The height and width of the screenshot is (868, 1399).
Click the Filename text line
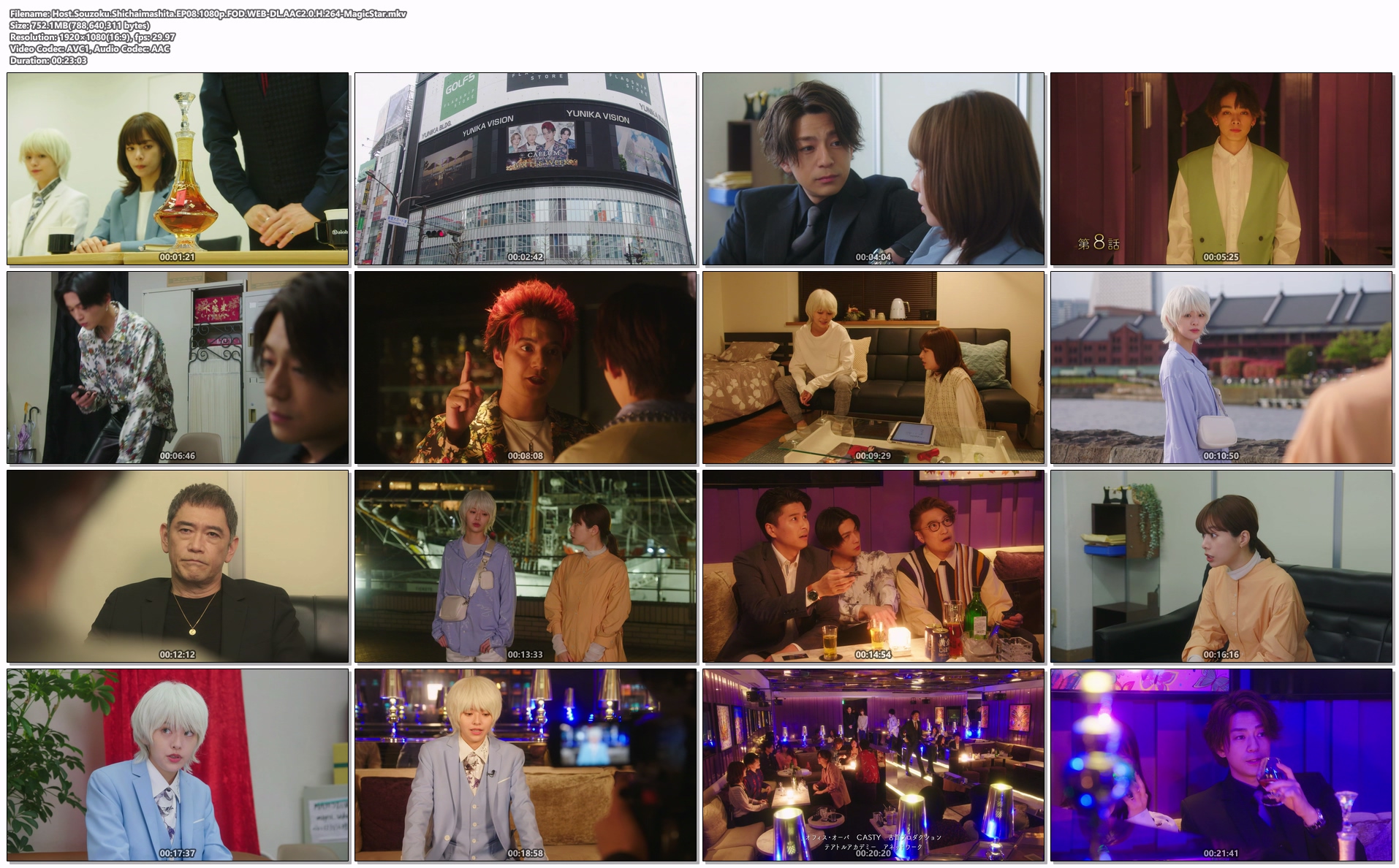[x=208, y=14]
